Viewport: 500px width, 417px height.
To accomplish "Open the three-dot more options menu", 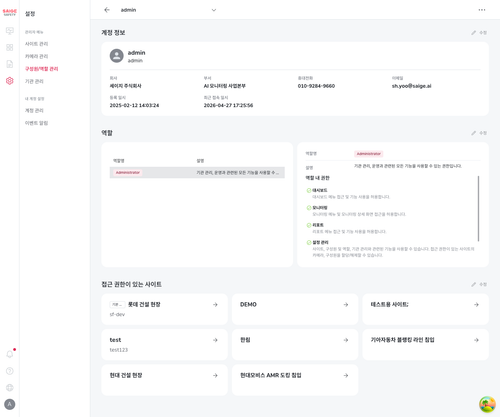I will (482, 10).
